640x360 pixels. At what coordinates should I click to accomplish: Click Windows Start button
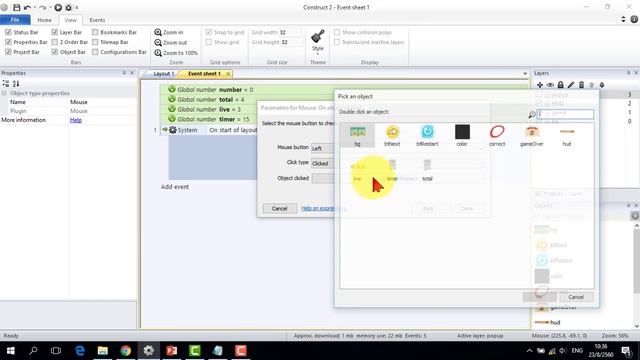point(11,351)
